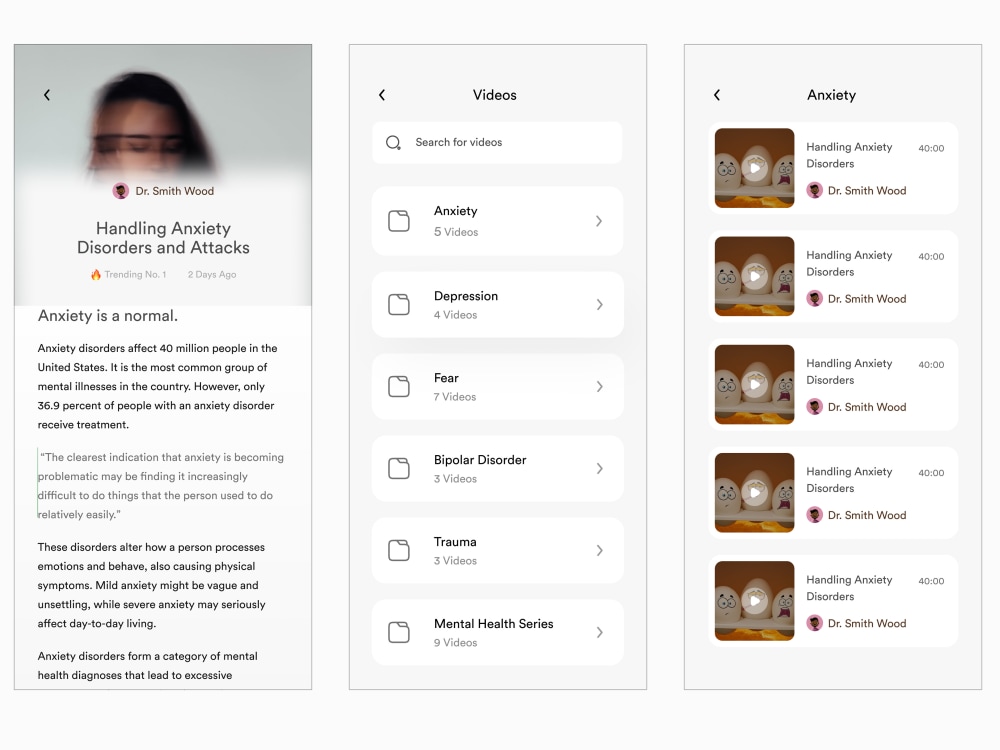Click Dr. Smith Wood's avatar on the article
1000x750 pixels.
[x=121, y=190]
